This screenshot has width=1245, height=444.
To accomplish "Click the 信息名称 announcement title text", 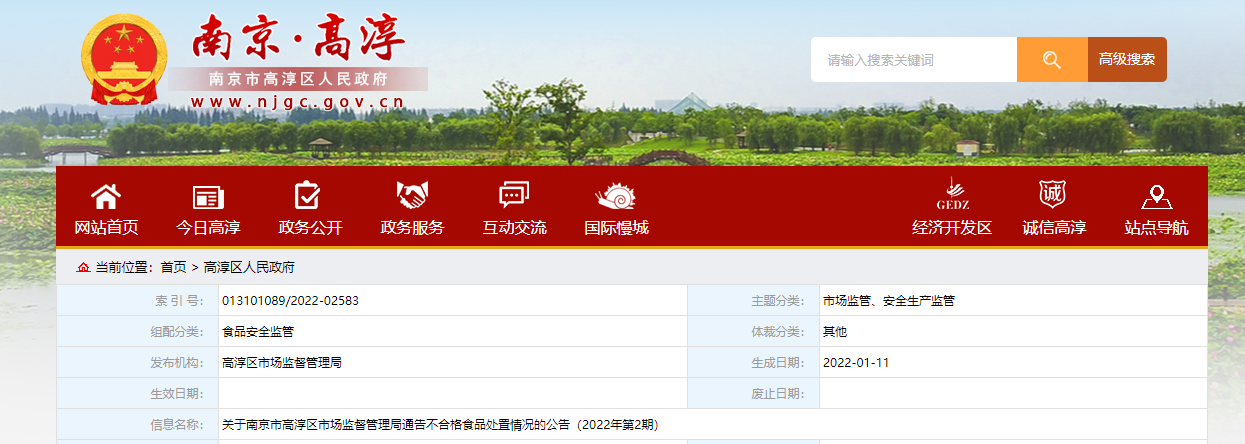I will pyautogui.click(x=440, y=425).
